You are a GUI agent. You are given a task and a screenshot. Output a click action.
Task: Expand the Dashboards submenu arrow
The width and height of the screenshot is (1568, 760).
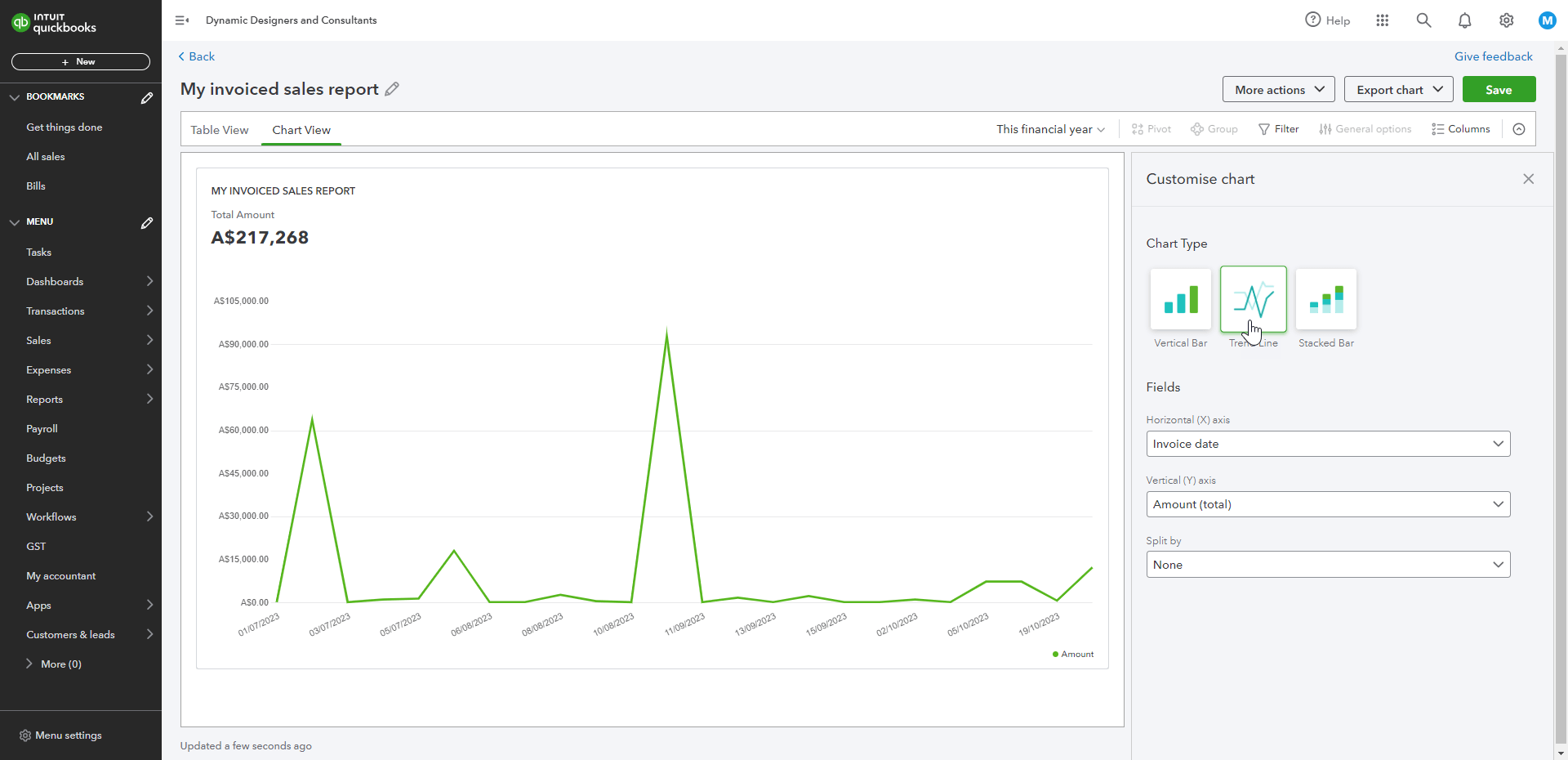coord(149,281)
